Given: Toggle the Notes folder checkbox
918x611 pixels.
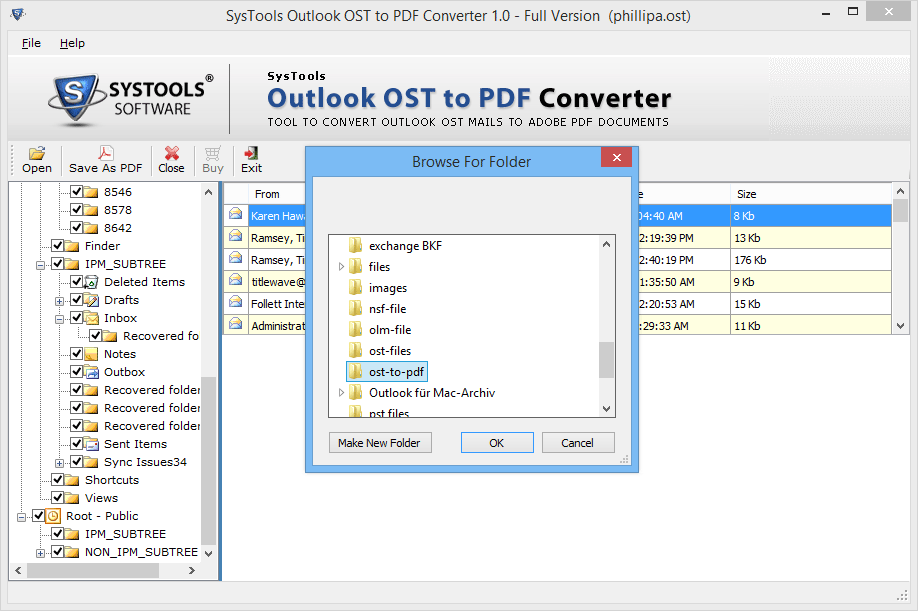Looking at the screenshot, I should (77, 354).
